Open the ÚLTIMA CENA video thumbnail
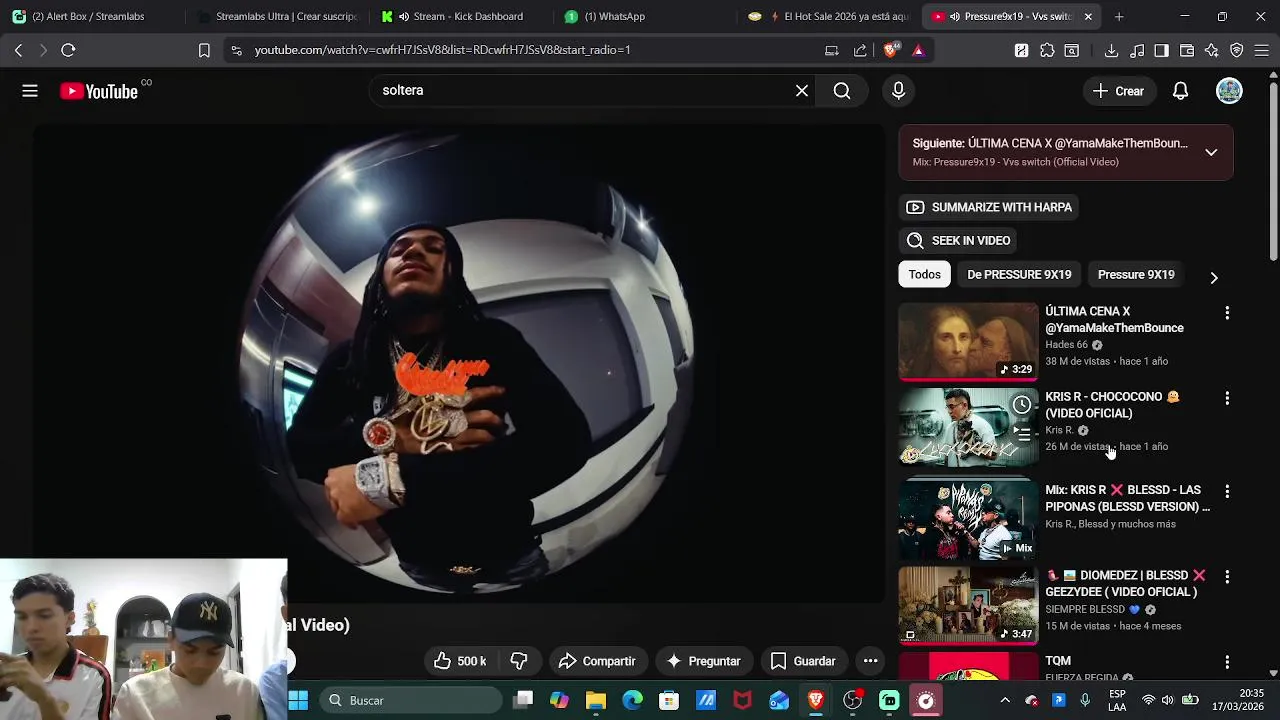 coord(968,342)
